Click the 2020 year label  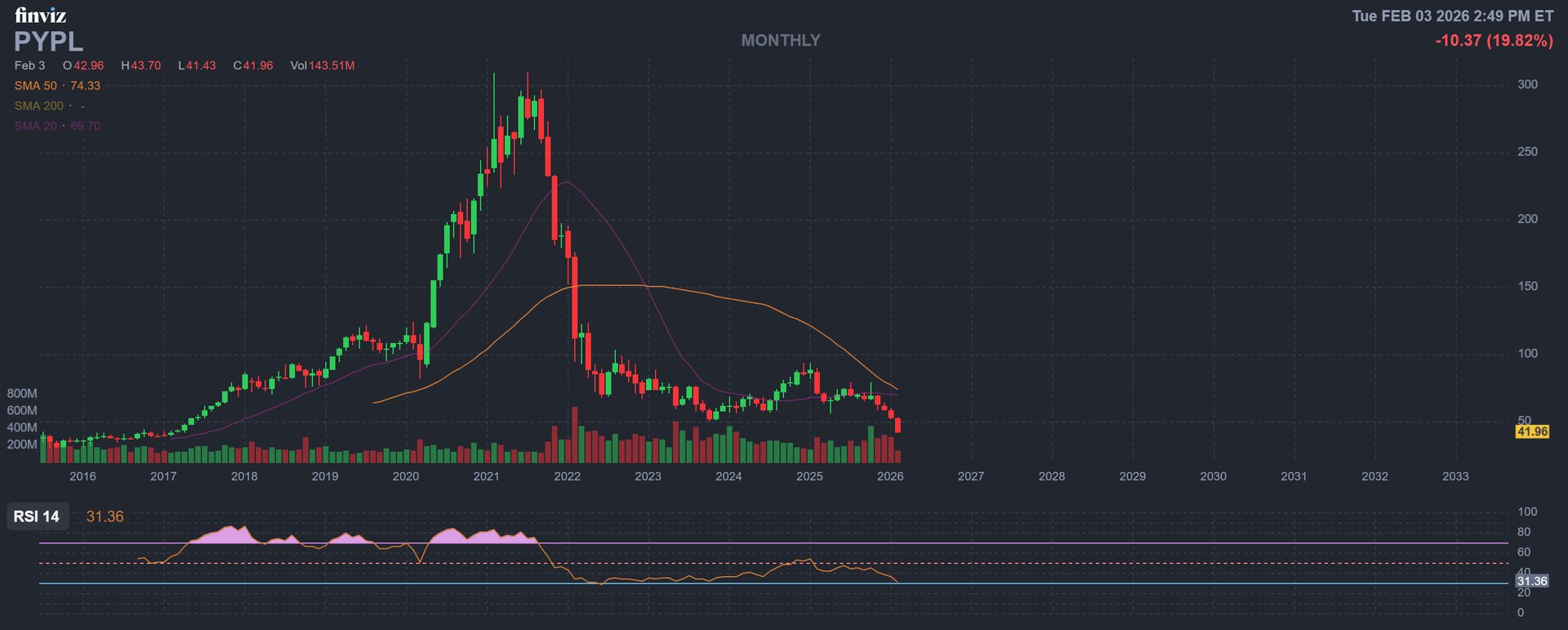(x=406, y=476)
